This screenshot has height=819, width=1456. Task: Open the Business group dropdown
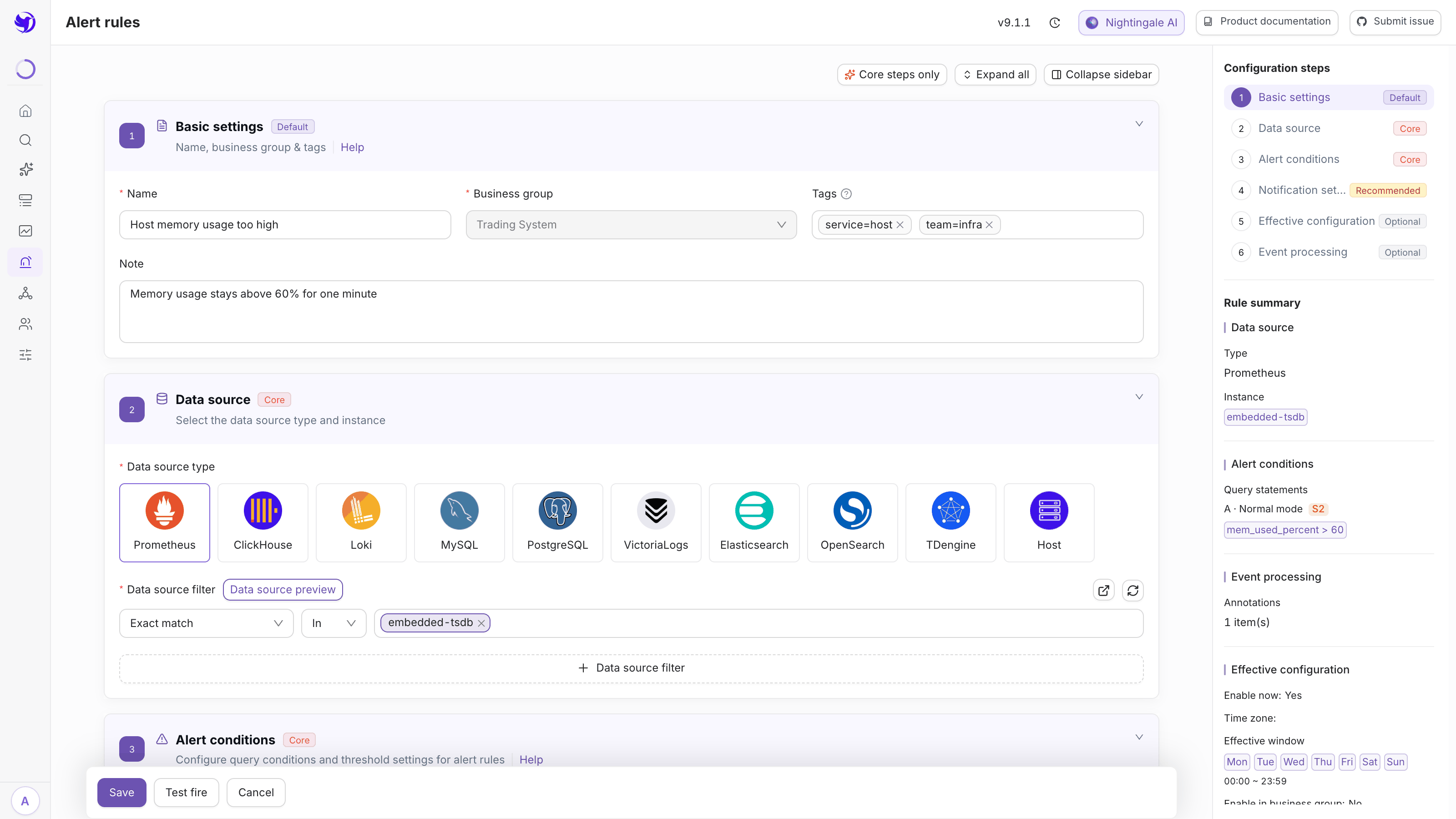coord(632,225)
